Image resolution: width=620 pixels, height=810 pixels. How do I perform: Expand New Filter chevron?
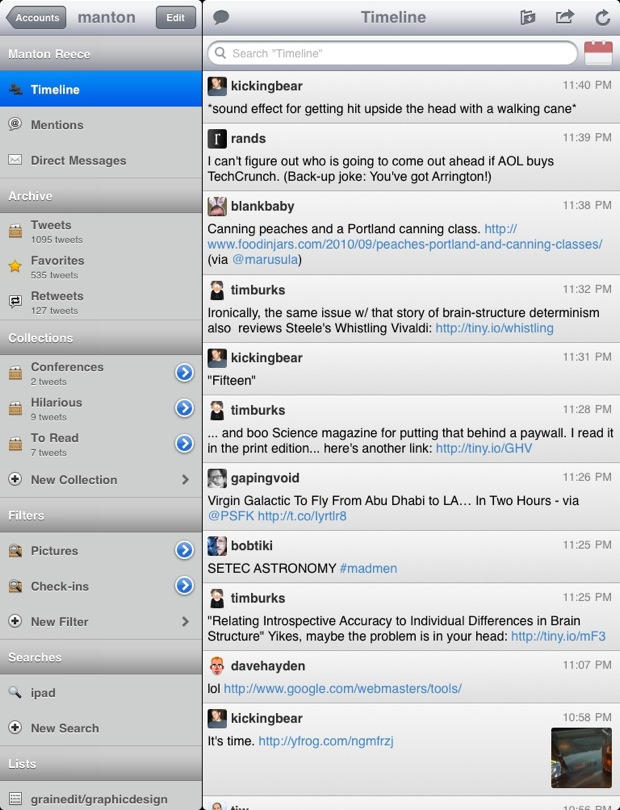pyautogui.click(x=185, y=621)
